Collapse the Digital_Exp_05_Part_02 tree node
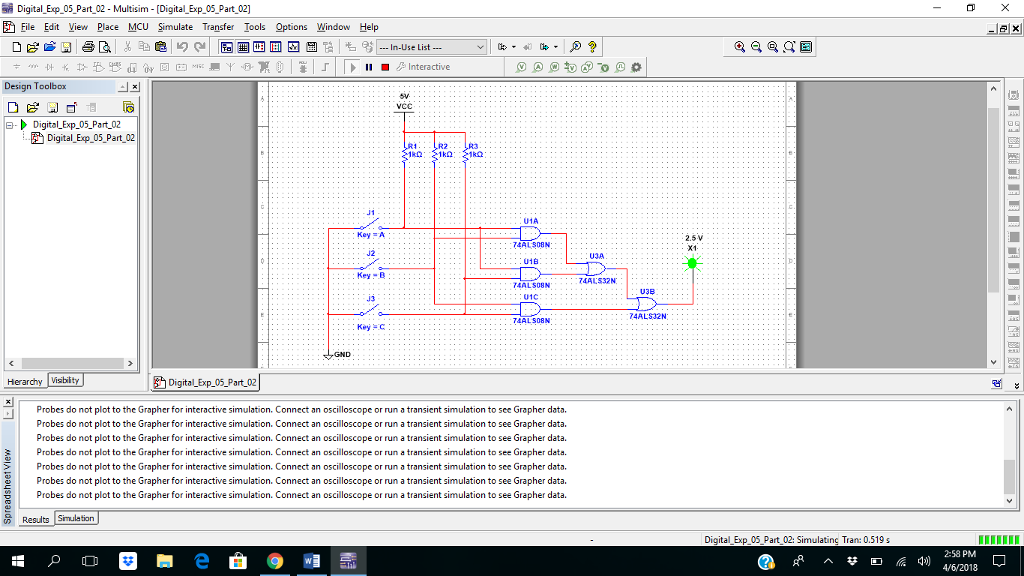The image size is (1024, 576). coord(10,125)
